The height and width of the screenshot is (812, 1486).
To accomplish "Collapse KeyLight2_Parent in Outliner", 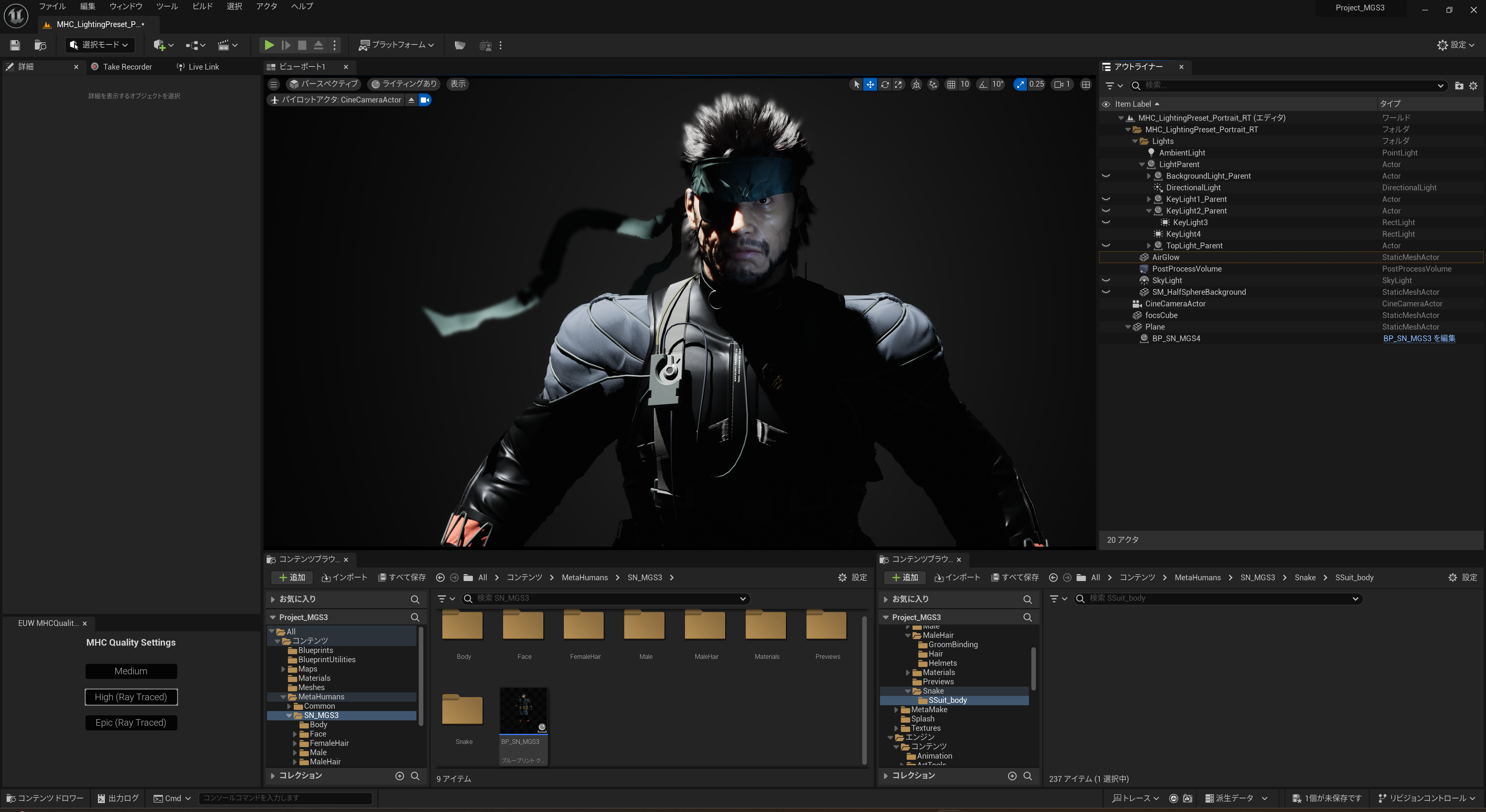I will tap(1149, 211).
